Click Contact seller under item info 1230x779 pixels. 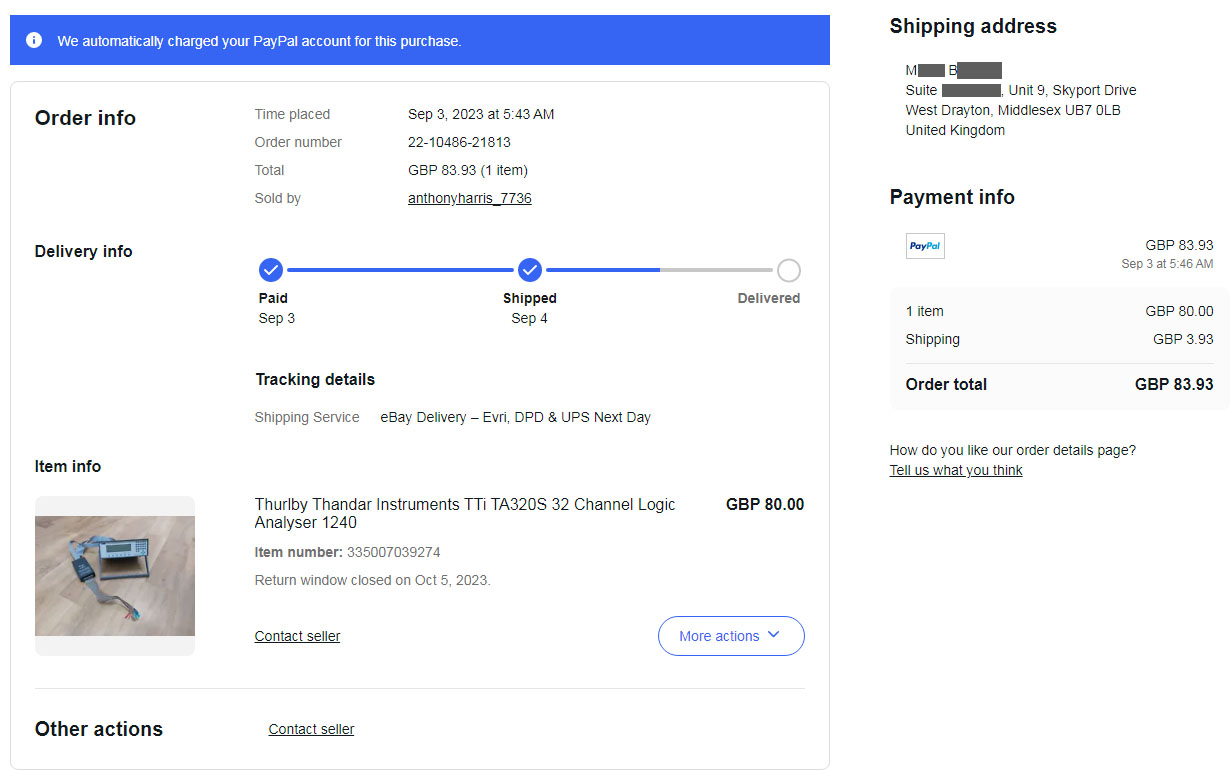297,636
